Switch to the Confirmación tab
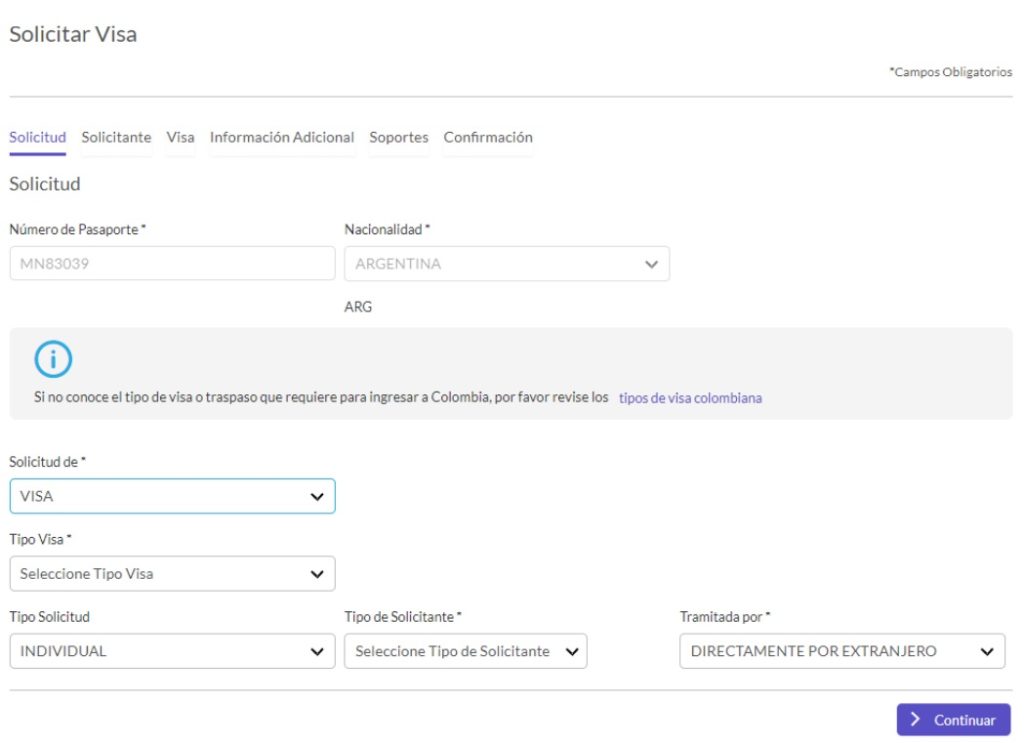Image resolution: width=1024 pixels, height=743 pixels. [488, 138]
